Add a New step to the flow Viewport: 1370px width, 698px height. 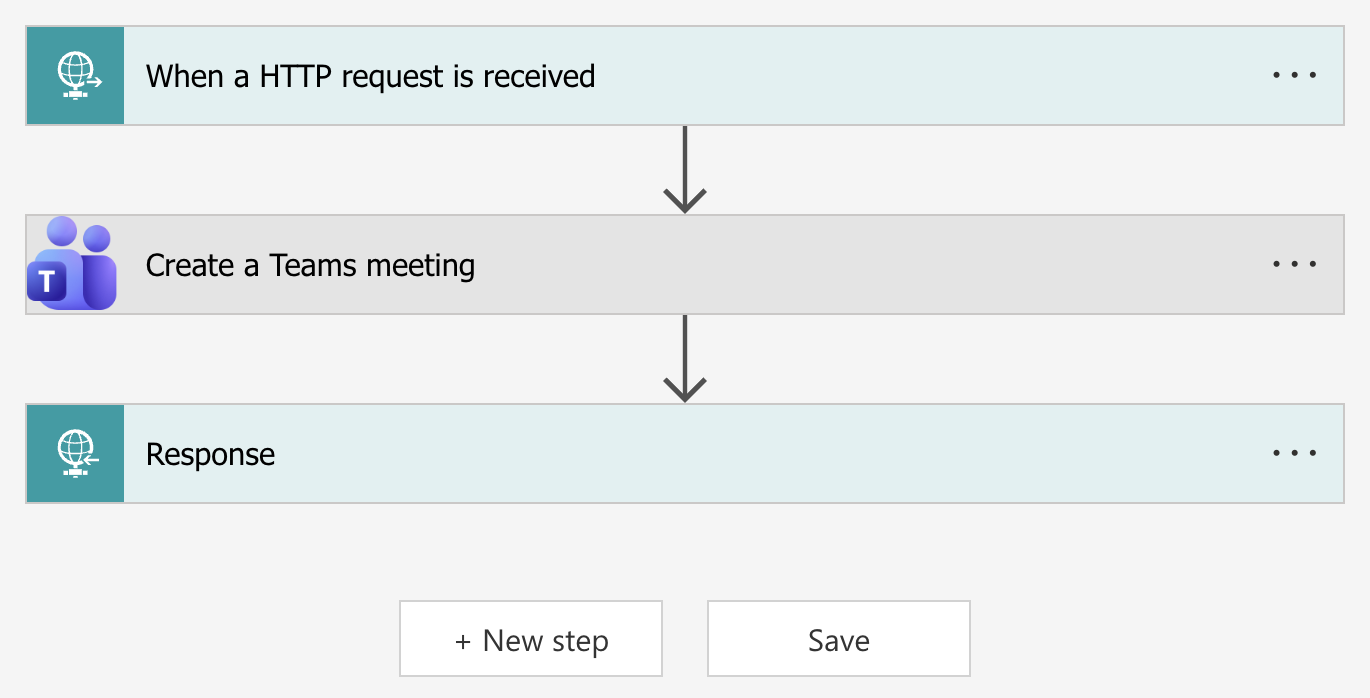coord(531,640)
